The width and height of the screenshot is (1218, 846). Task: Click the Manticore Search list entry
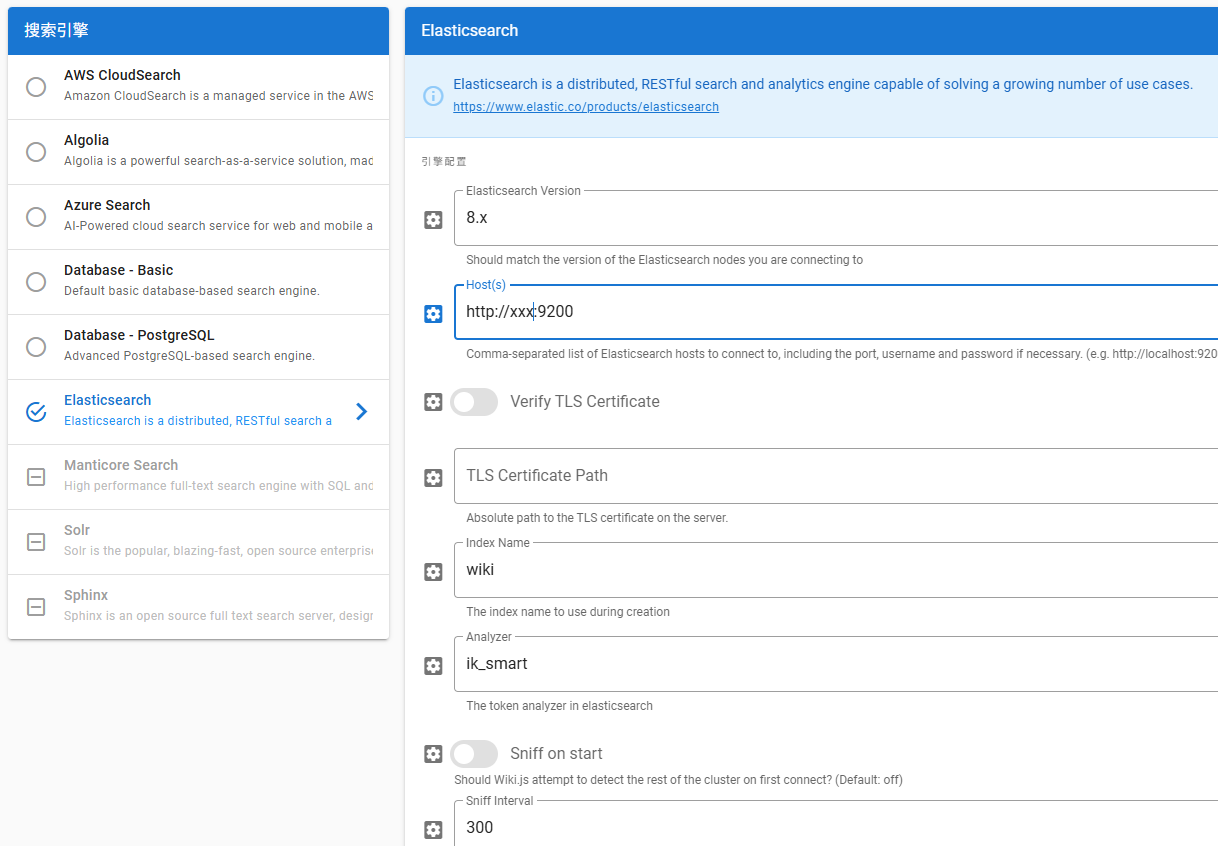[198, 477]
